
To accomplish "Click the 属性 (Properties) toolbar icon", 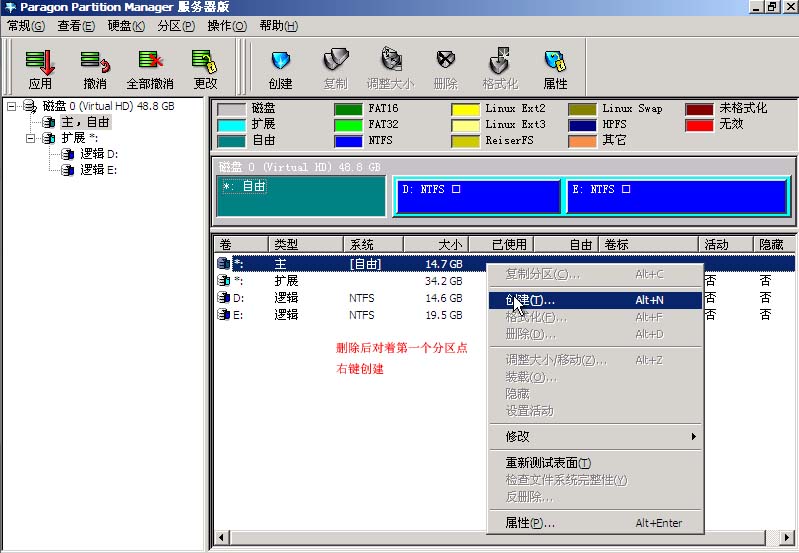I will click(x=555, y=62).
